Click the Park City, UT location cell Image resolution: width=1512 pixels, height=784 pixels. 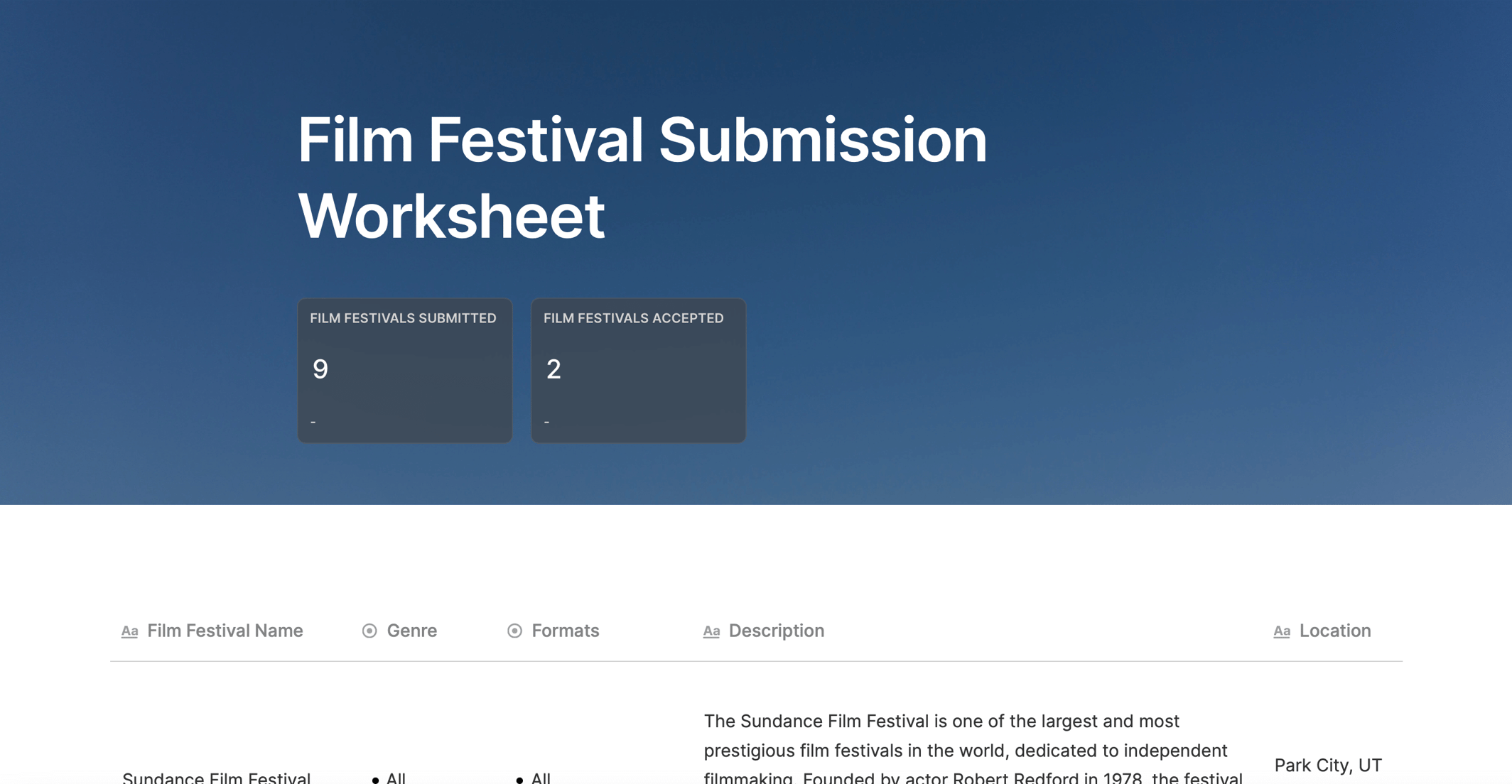1328,765
